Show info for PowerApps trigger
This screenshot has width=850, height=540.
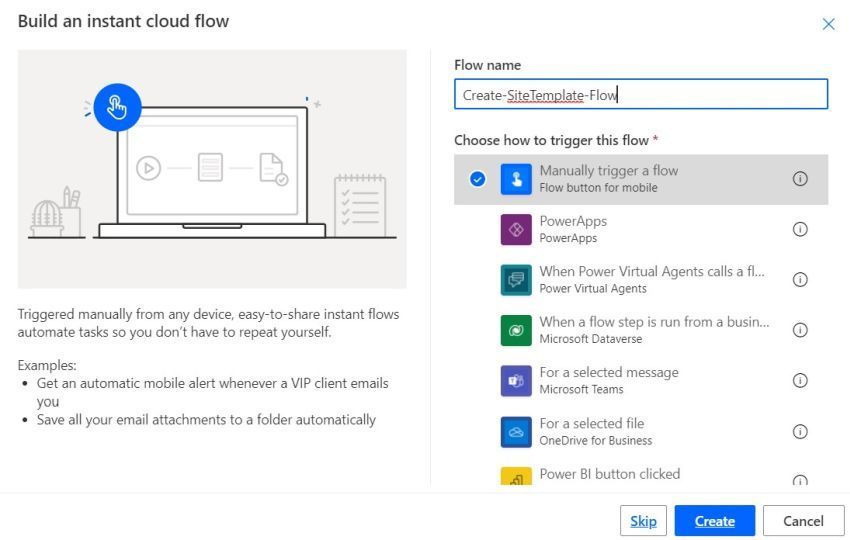(x=800, y=229)
